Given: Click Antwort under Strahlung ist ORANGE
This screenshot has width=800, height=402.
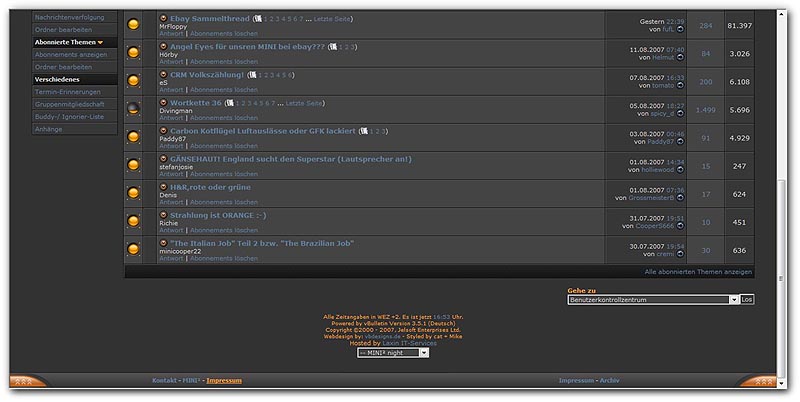Looking at the screenshot, I should (171, 230).
